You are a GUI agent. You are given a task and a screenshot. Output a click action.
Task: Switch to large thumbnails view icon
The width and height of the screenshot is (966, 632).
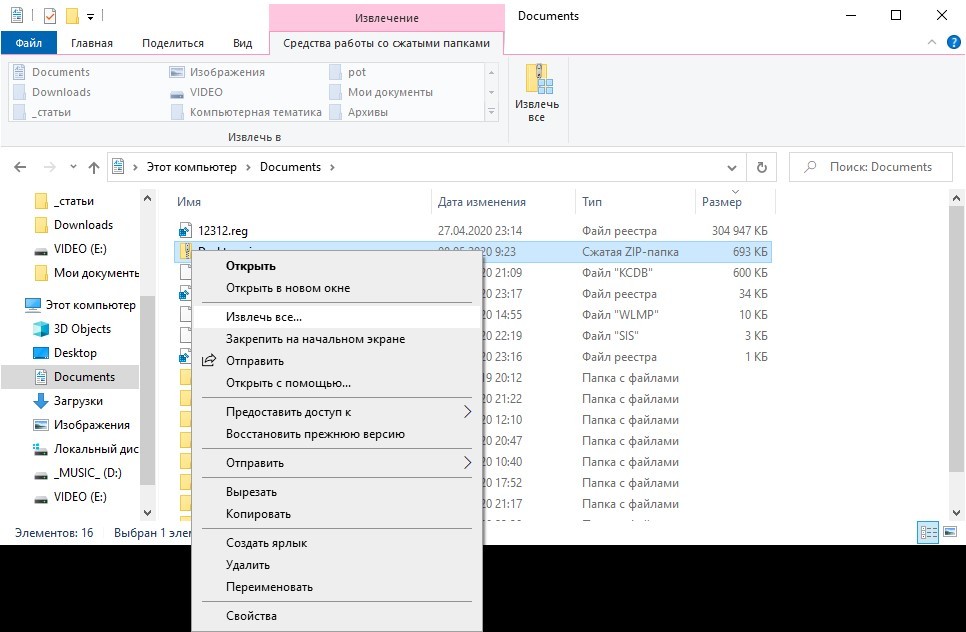(949, 532)
